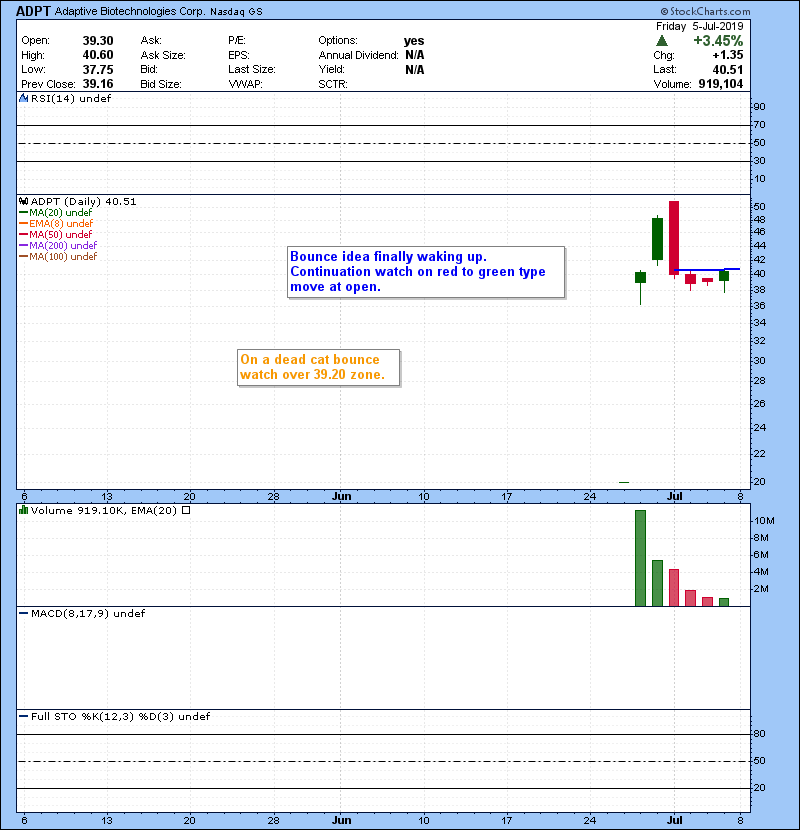Click the MACD(8,17,9) undef label
This screenshot has width=800, height=830.
[x=88, y=614]
